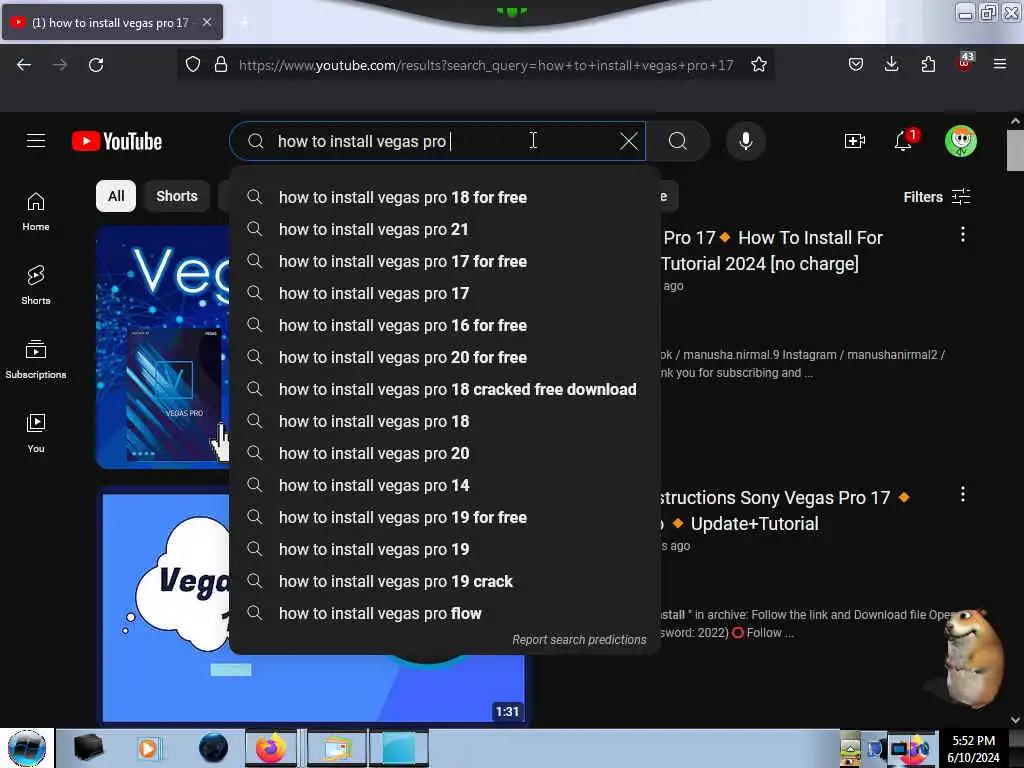Choose suggestion 'how to install vegas pro 14'
This screenshot has height=768, width=1024.
point(444,485)
